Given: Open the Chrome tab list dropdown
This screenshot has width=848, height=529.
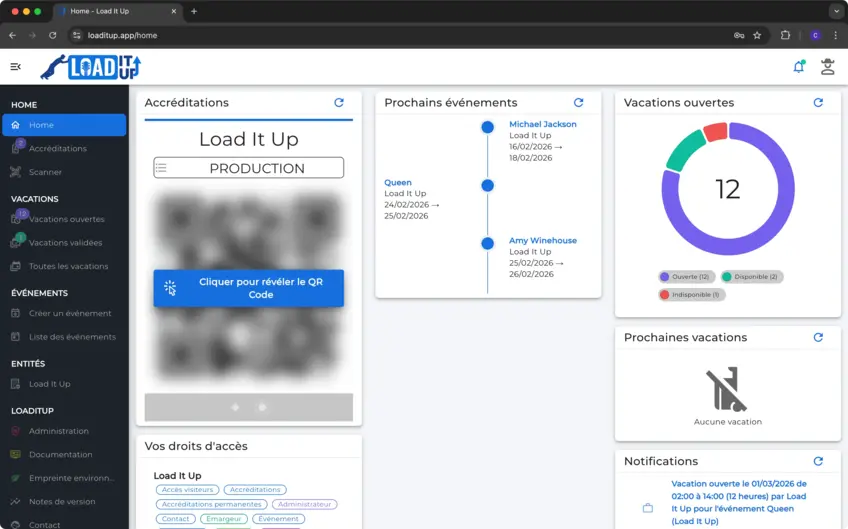Looking at the screenshot, I should coord(836,11).
